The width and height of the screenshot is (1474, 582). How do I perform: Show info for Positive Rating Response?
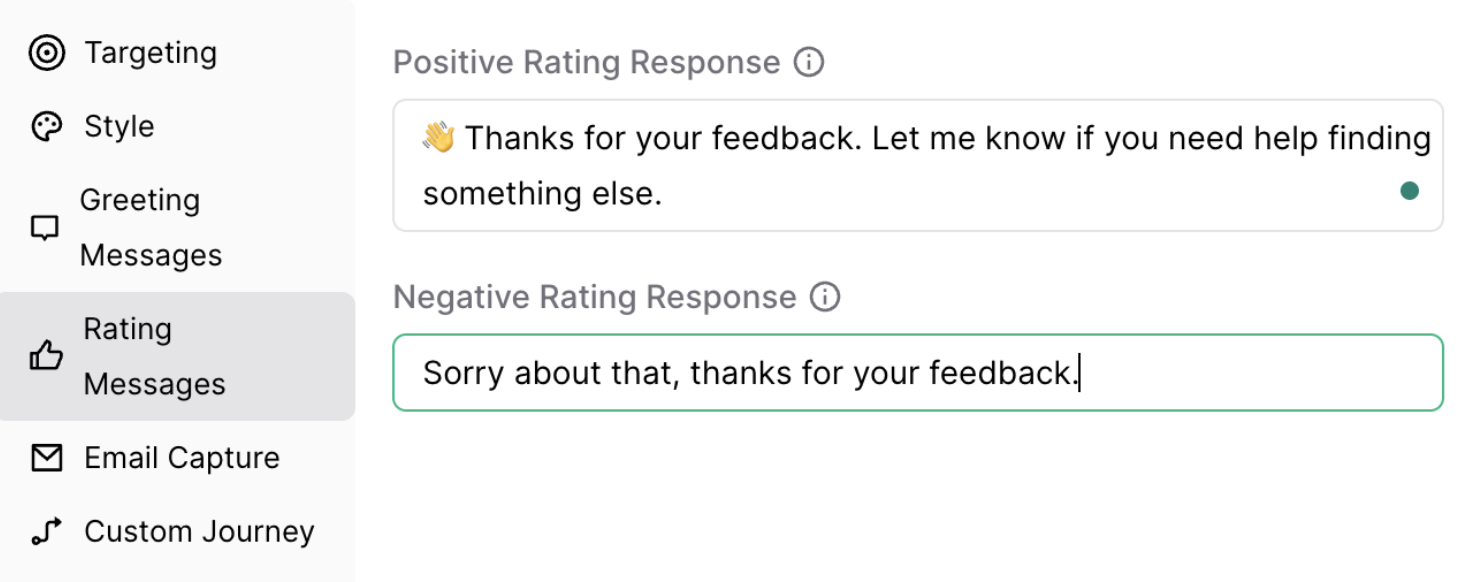coord(808,63)
